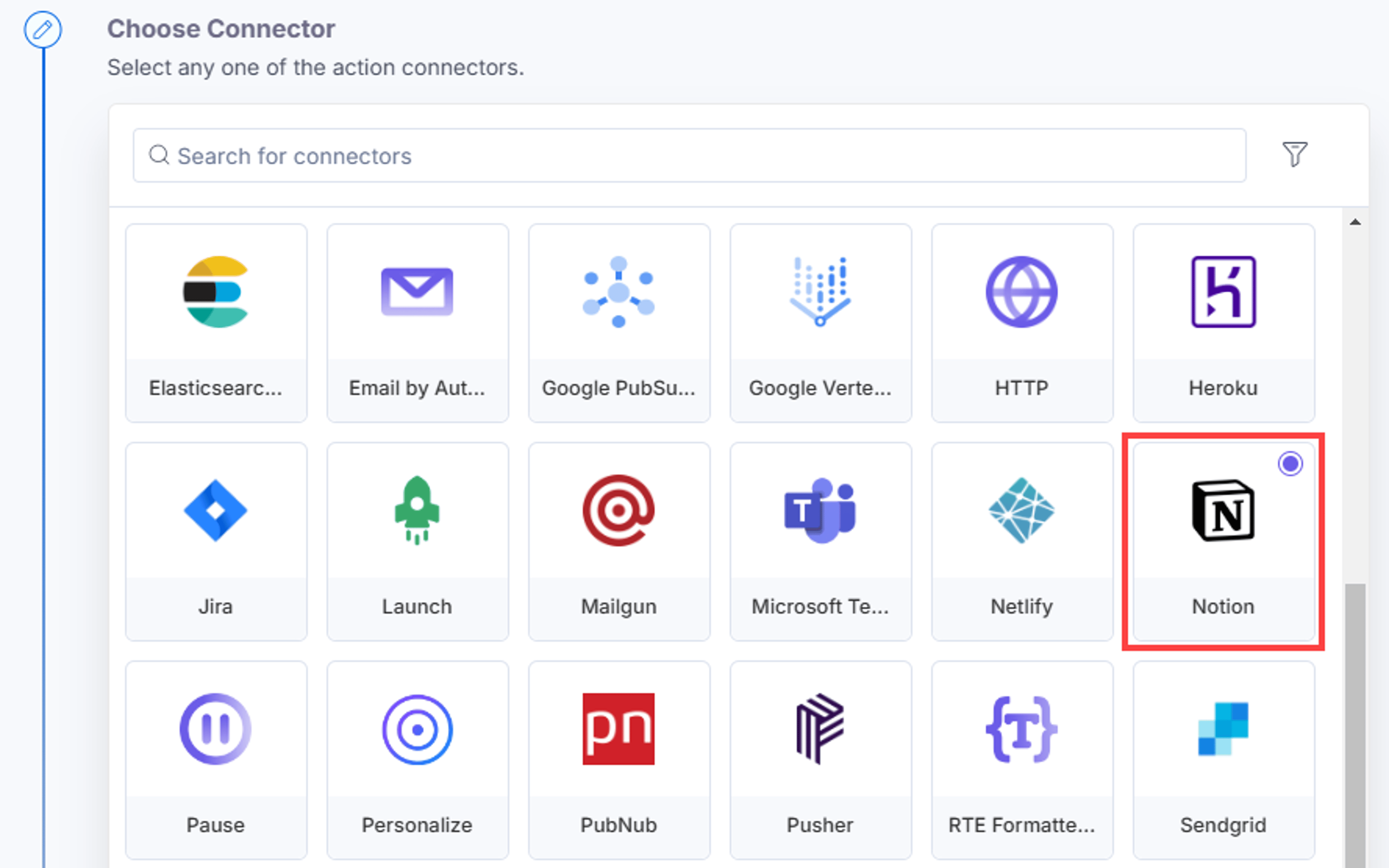1389x868 pixels.
Task: Click the Choose Connector step pencil icon
Action: (43, 29)
